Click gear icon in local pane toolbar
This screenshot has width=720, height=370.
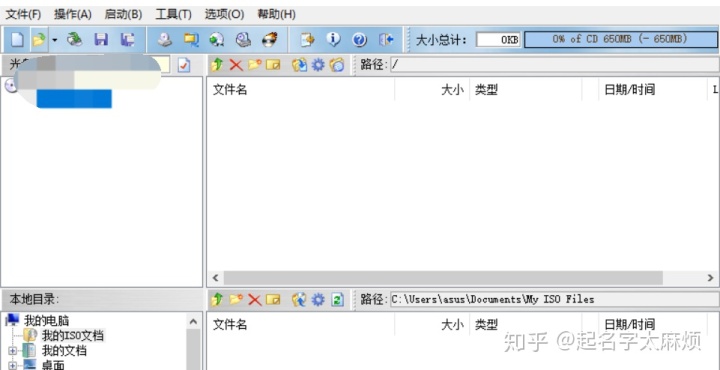[x=318, y=300]
